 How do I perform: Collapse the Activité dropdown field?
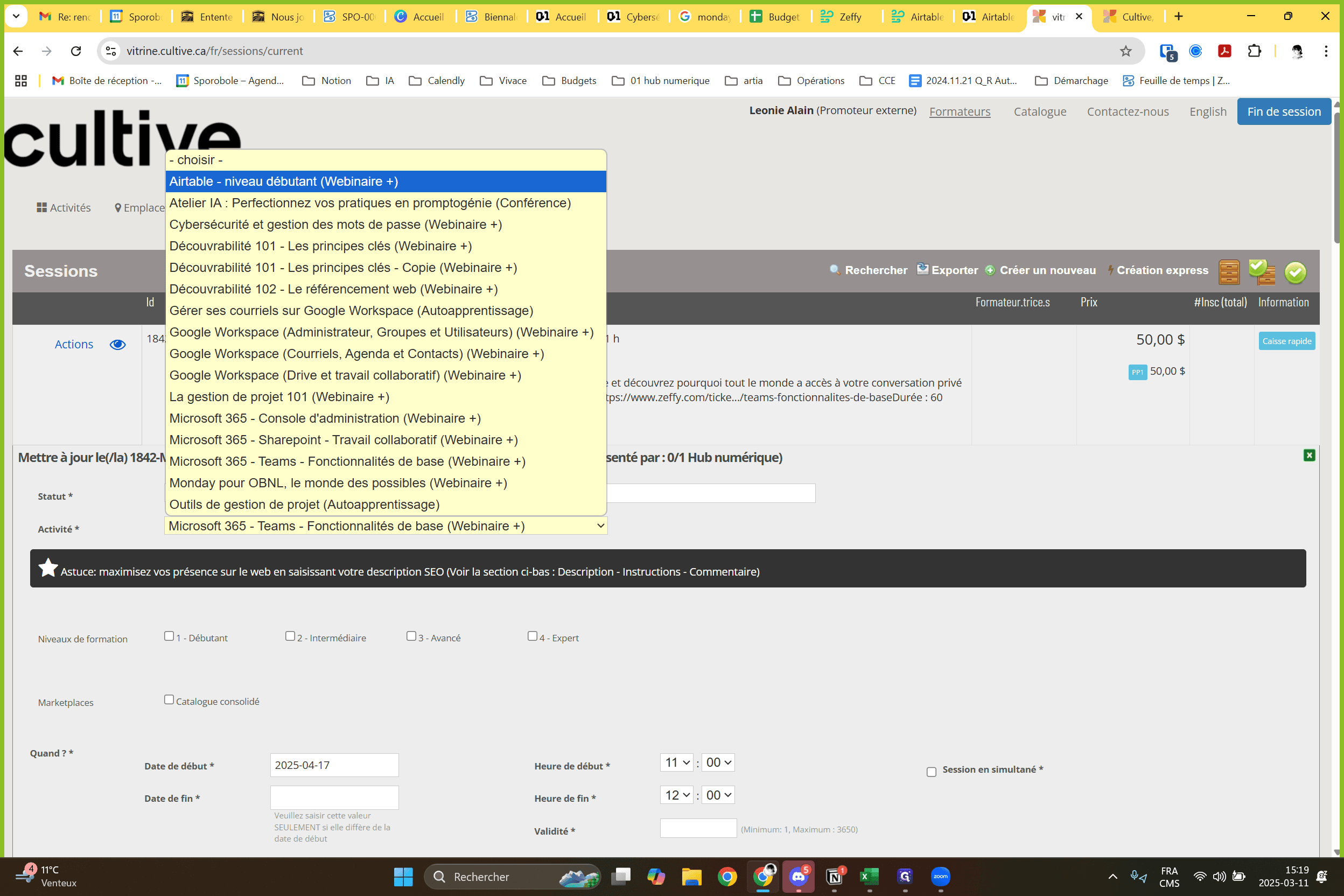click(x=386, y=526)
